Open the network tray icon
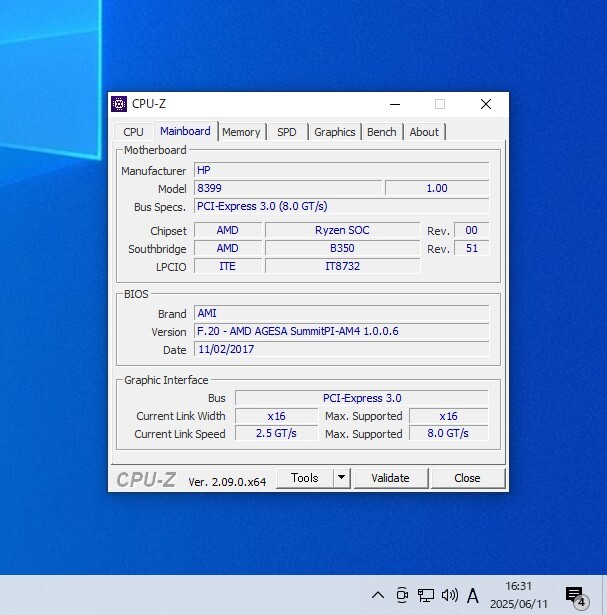This screenshot has width=607, height=615. pos(426,595)
